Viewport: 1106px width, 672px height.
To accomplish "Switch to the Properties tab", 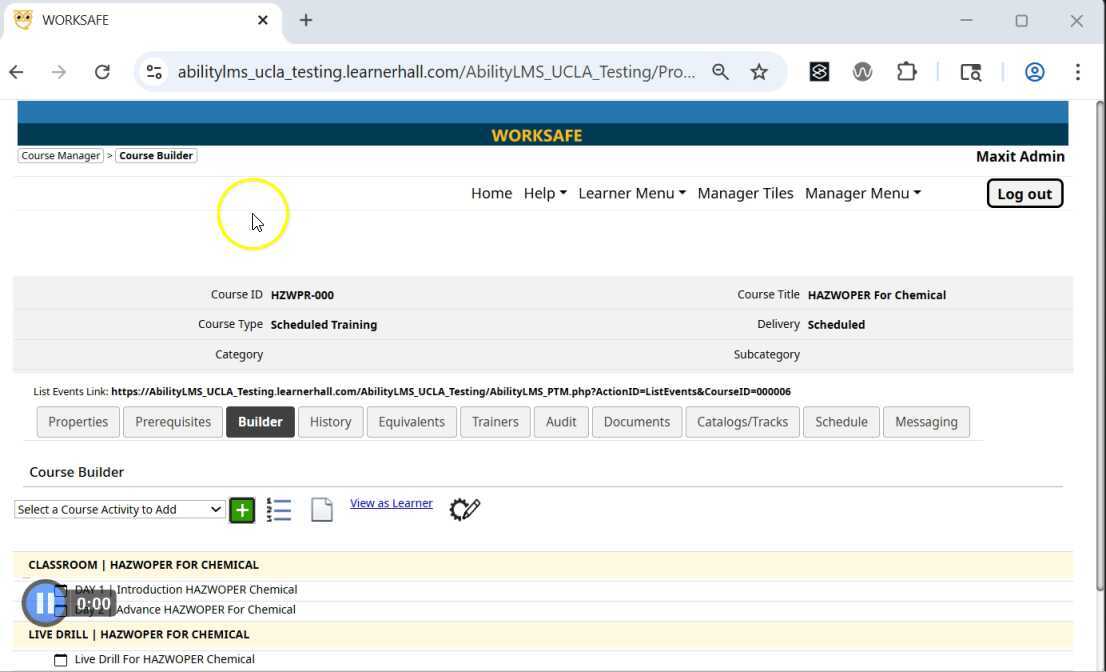I will (x=78, y=422).
